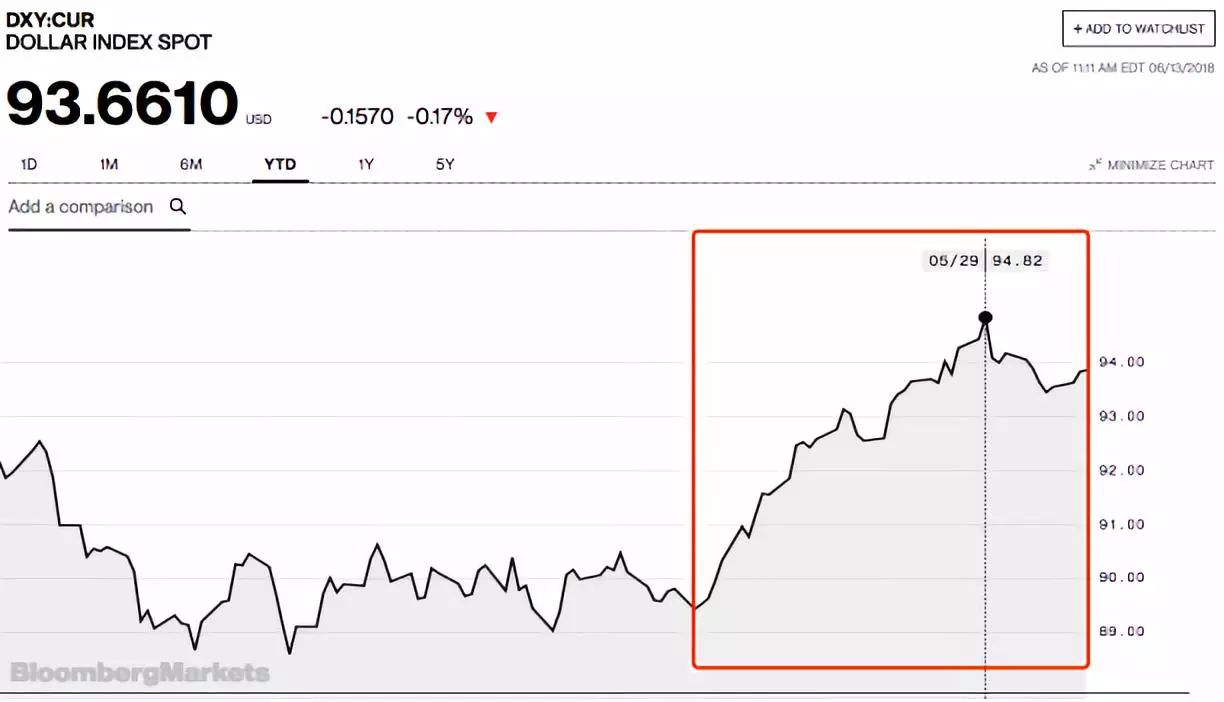
Task: Select the YTD time range tab
Action: coord(280,164)
